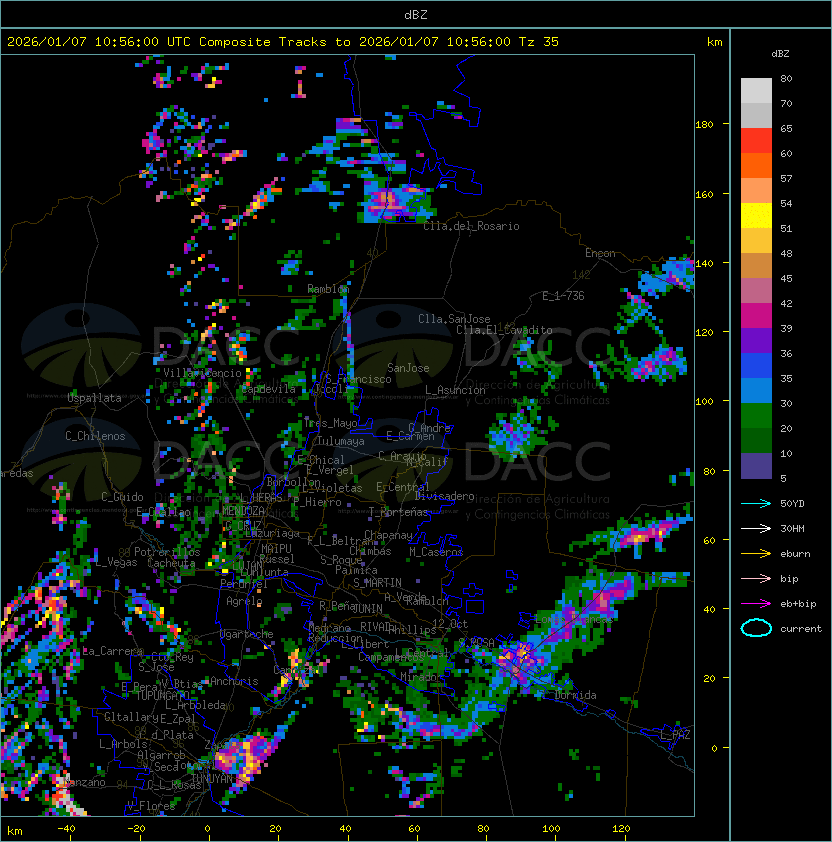
Task: Click the '45' value on dBZ scale
Action: tap(786, 278)
